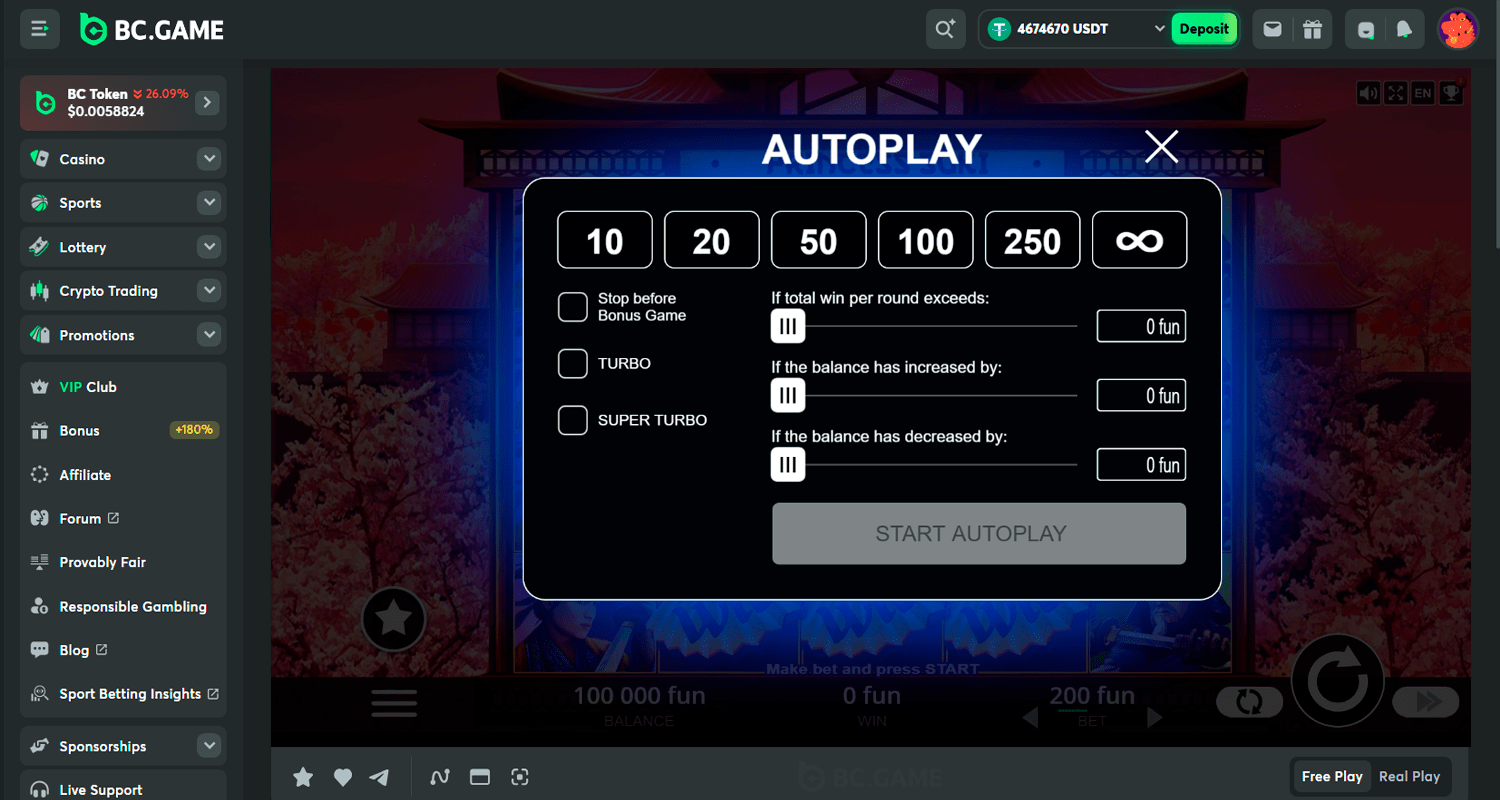Image resolution: width=1500 pixels, height=800 pixels.
Task: Share via Telegram paper-plane icon
Action: pyautogui.click(x=379, y=777)
